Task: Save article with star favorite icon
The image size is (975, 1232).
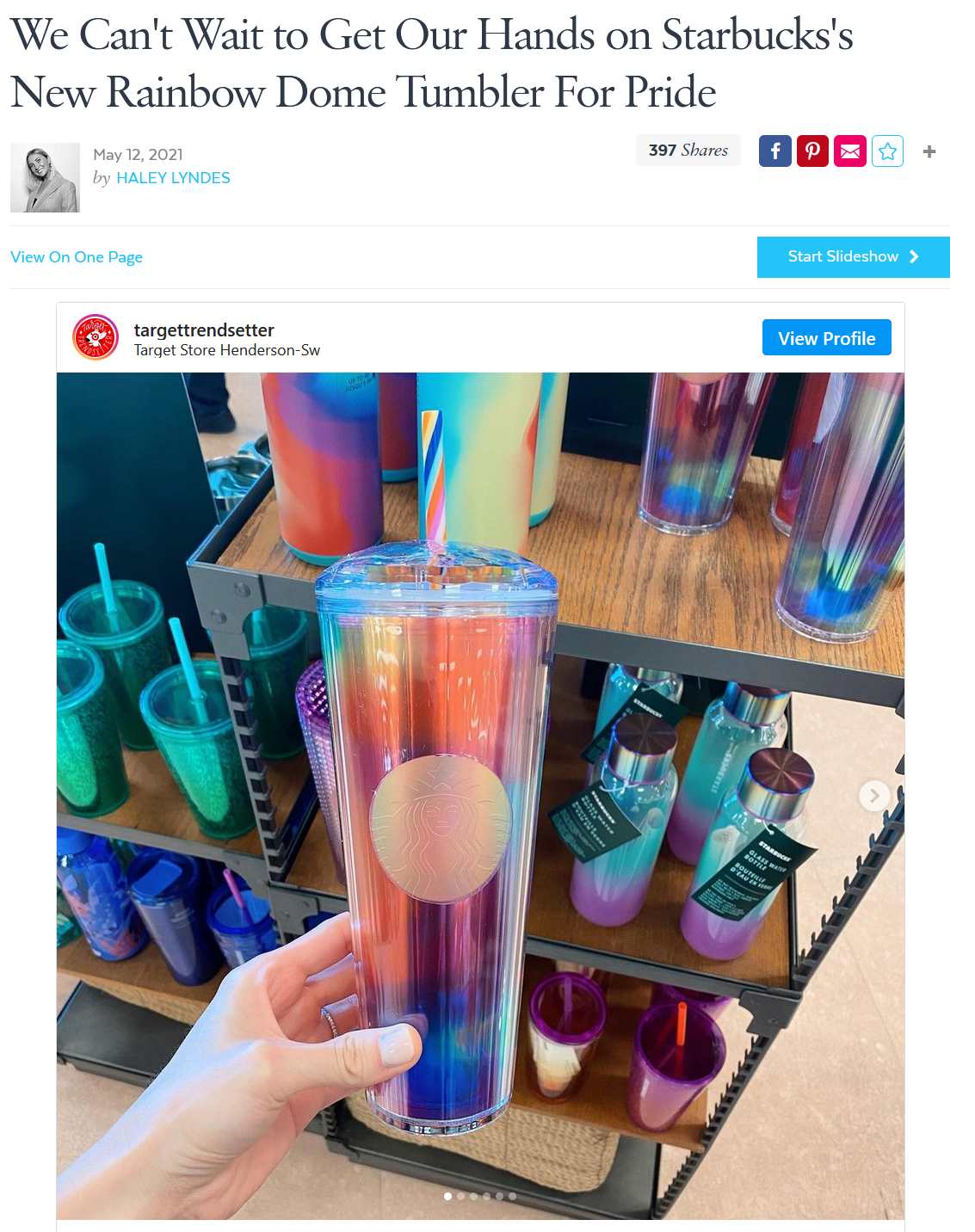Action: pos(888,151)
